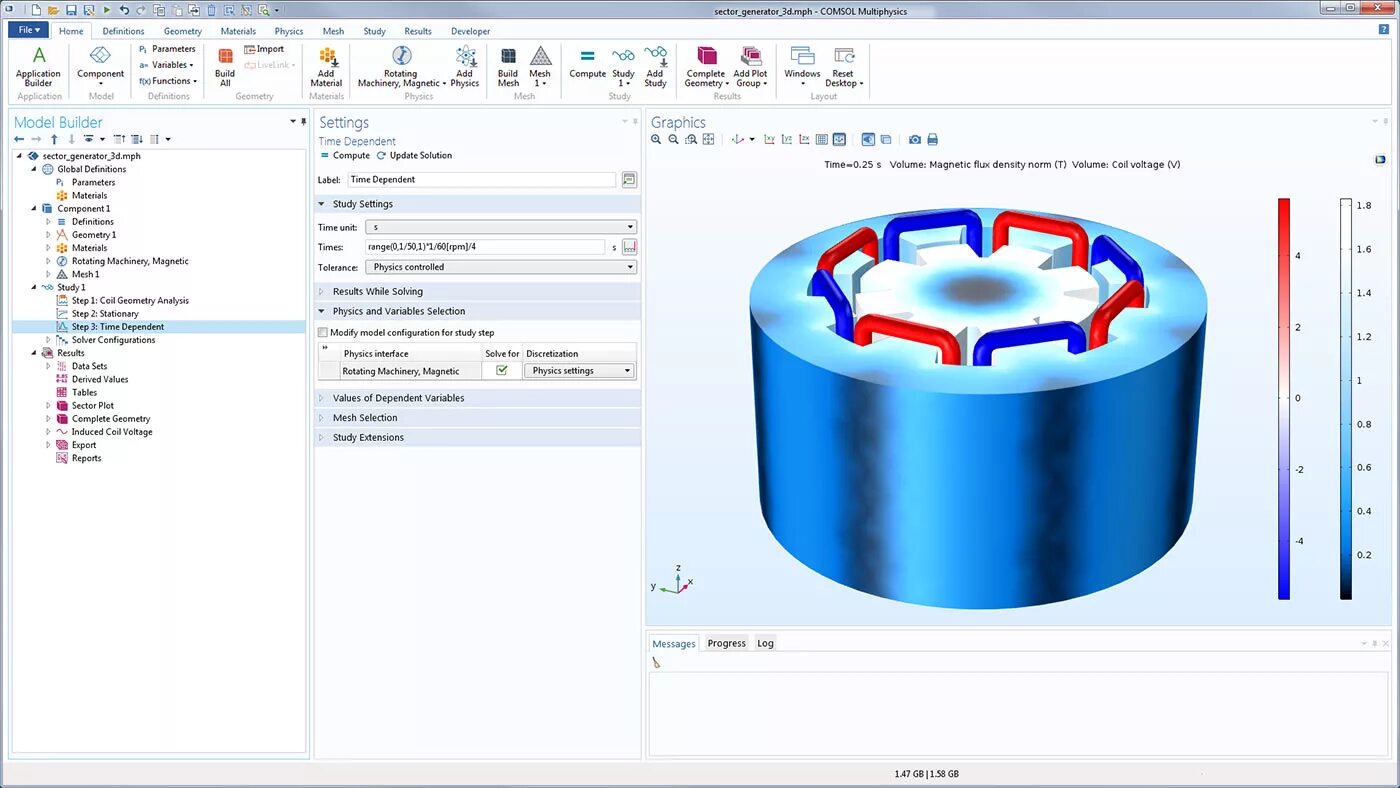Screen dimensions: 1400x788
Task: Open Tolerance dropdown
Action: [x=501, y=267]
